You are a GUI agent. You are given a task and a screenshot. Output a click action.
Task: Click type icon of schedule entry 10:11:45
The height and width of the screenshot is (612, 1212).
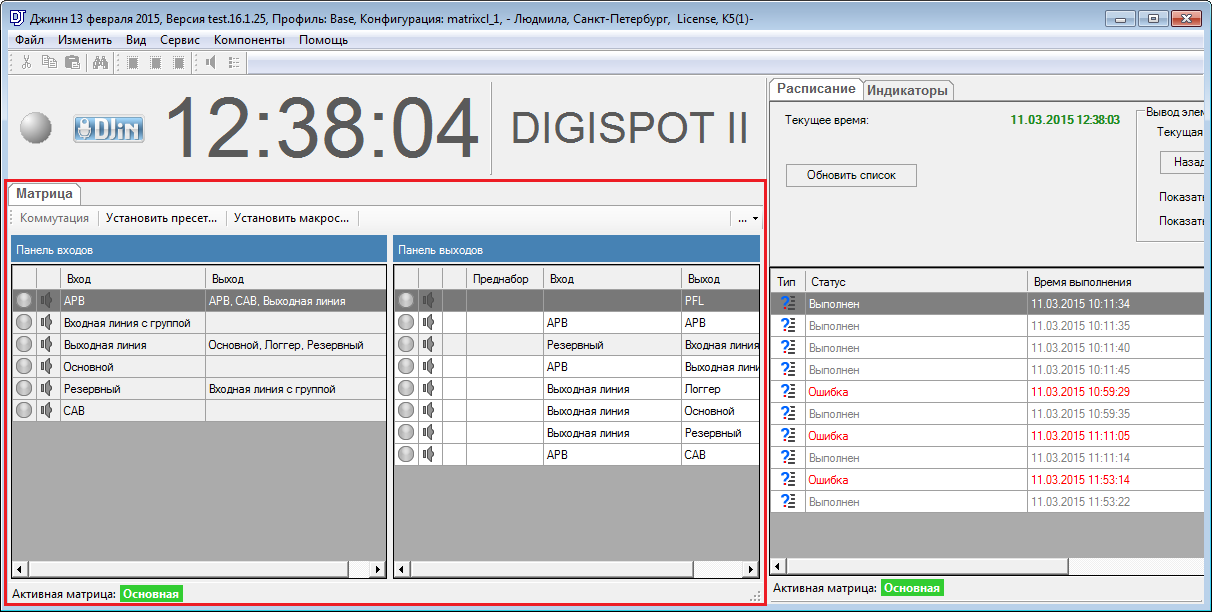[788, 369]
